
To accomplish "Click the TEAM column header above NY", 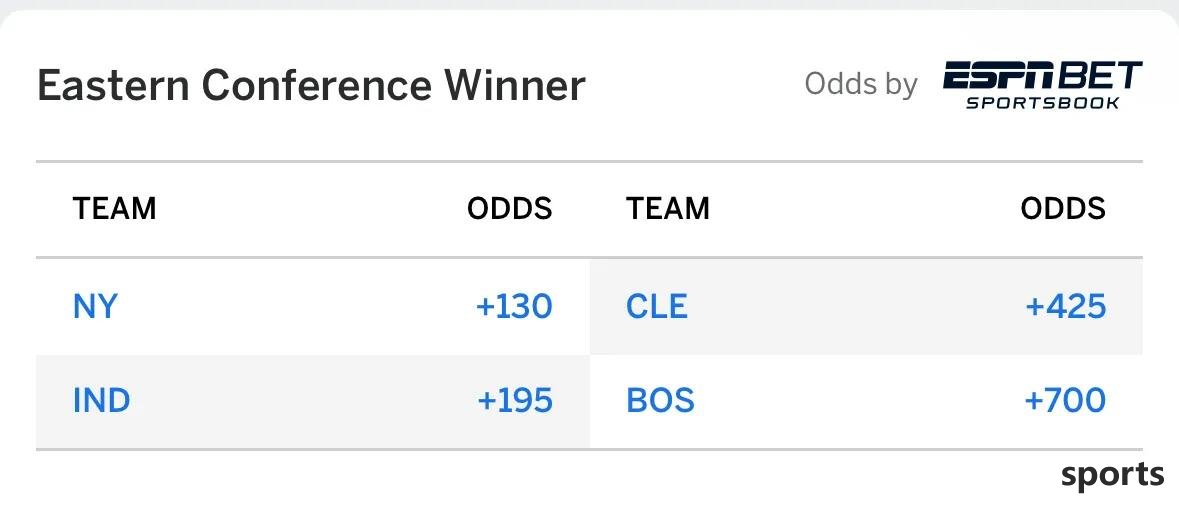I will click(114, 208).
